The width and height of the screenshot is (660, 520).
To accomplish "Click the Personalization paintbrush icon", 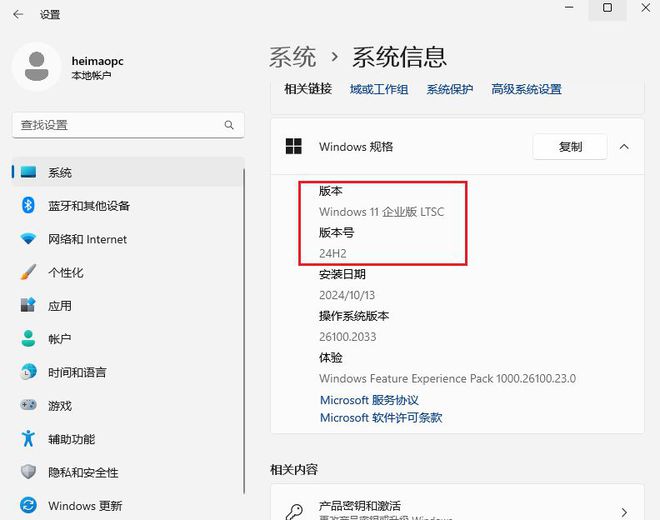I will (x=28, y=272).
